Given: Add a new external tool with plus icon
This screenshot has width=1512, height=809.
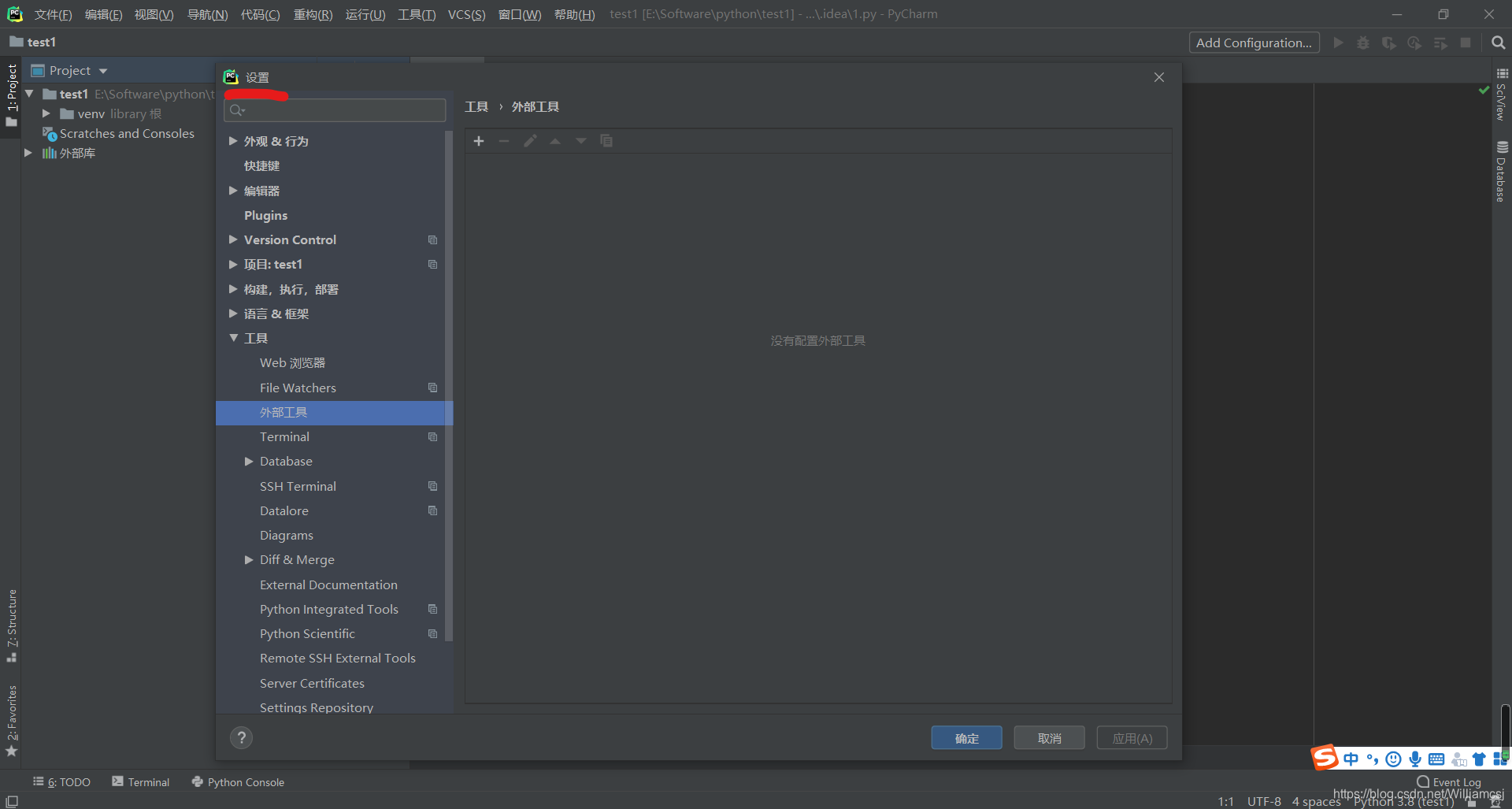Looking at the screenshot, I should tap(478, 141).
